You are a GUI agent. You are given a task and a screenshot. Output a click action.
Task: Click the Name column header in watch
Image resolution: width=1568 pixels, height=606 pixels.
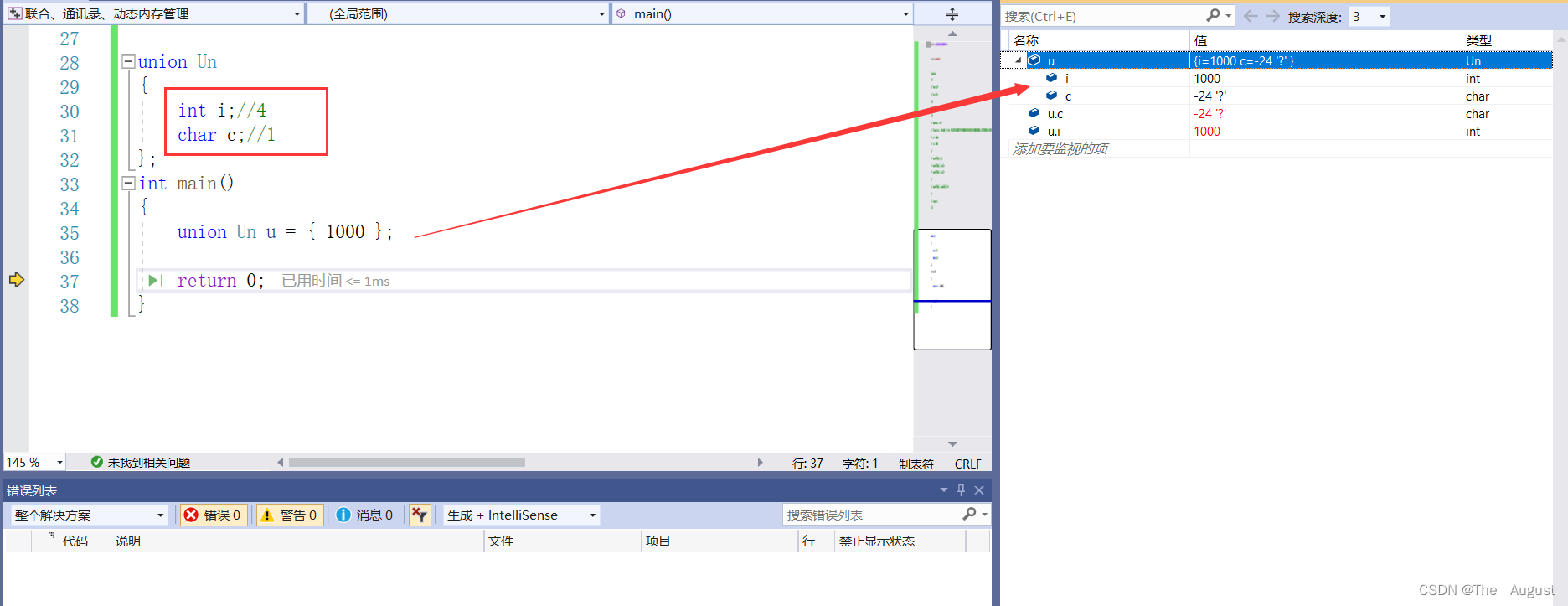[1097, 40]
